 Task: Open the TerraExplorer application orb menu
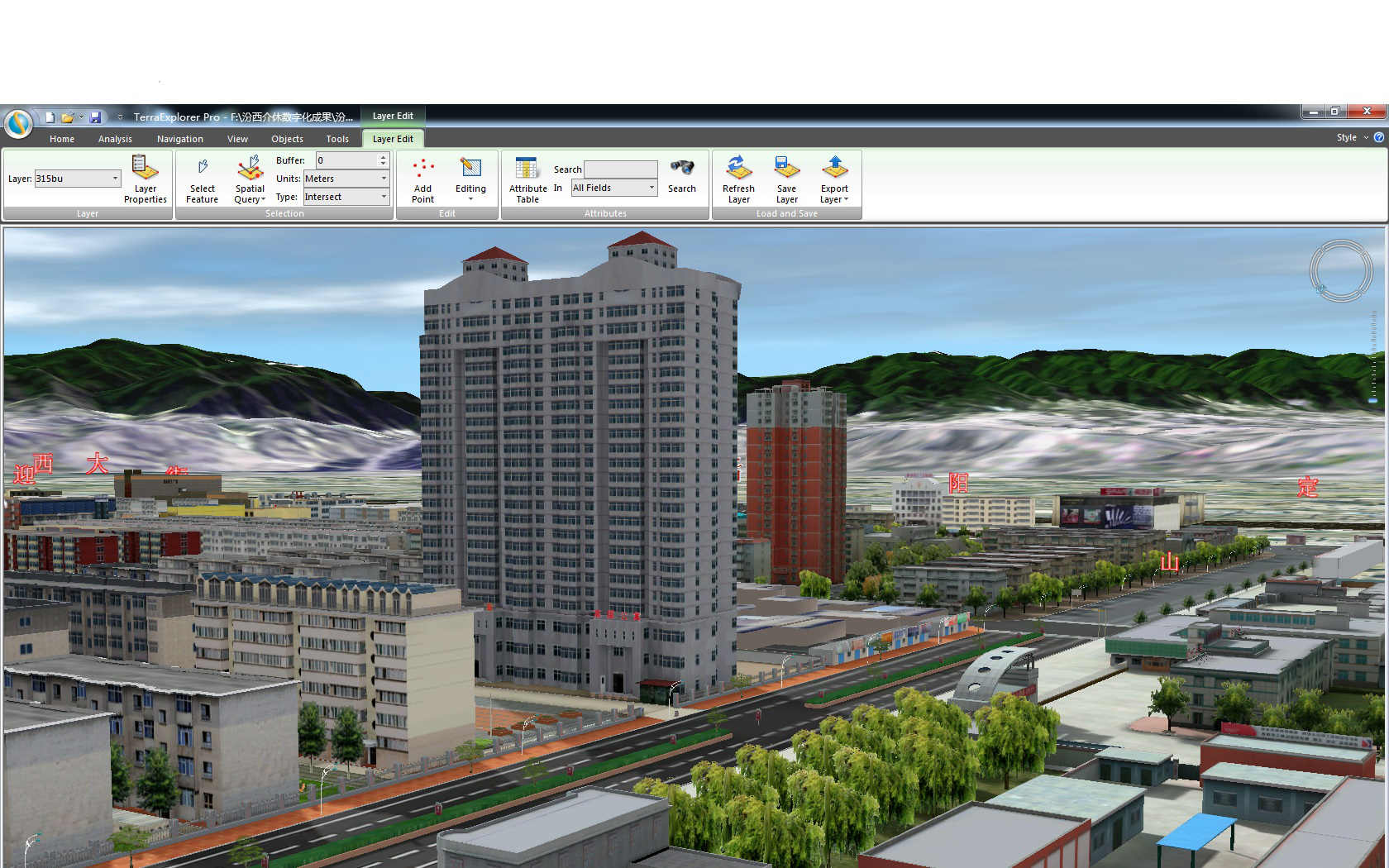(18, 123)
